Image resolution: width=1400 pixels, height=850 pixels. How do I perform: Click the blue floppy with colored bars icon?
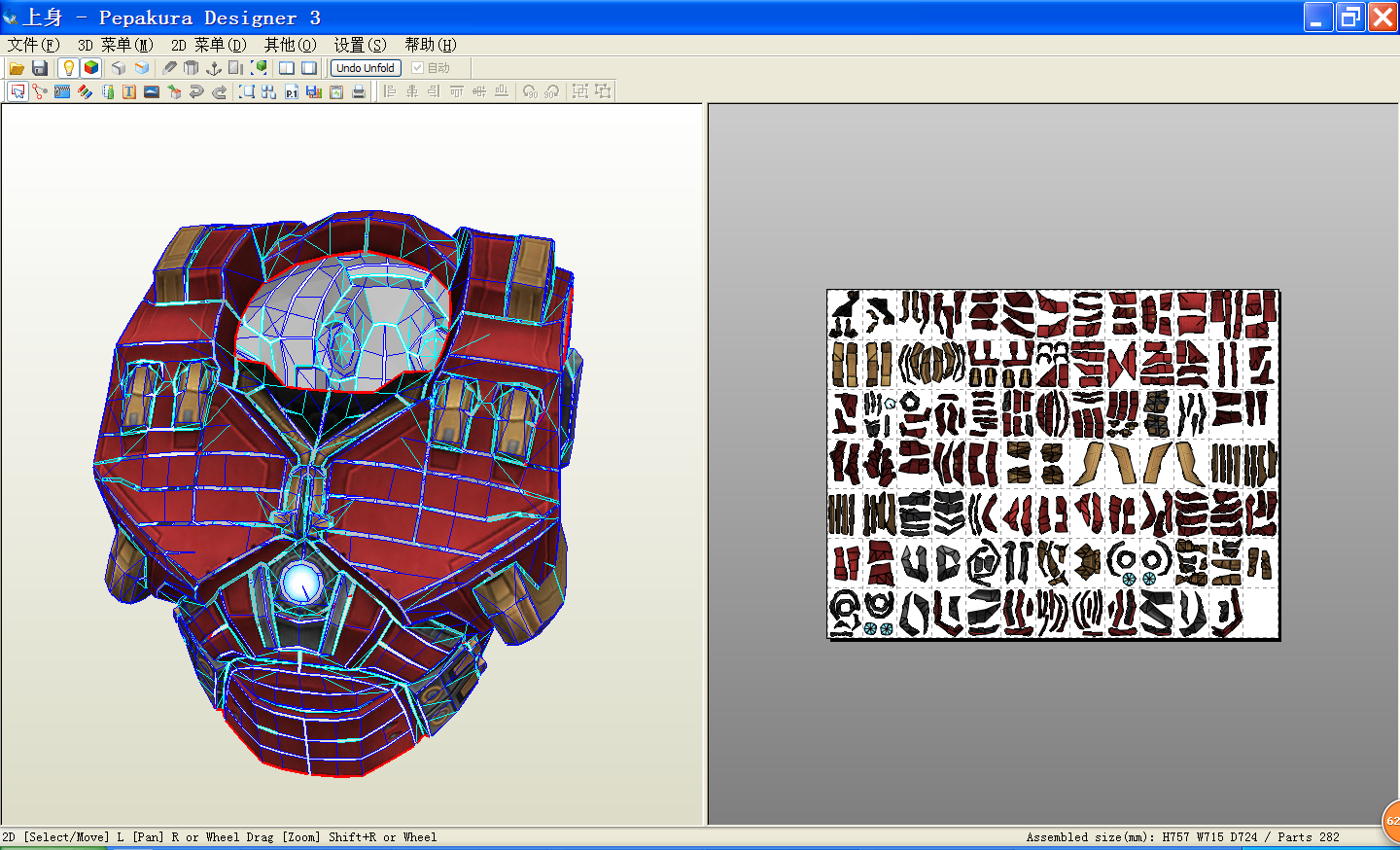(314, 91)
